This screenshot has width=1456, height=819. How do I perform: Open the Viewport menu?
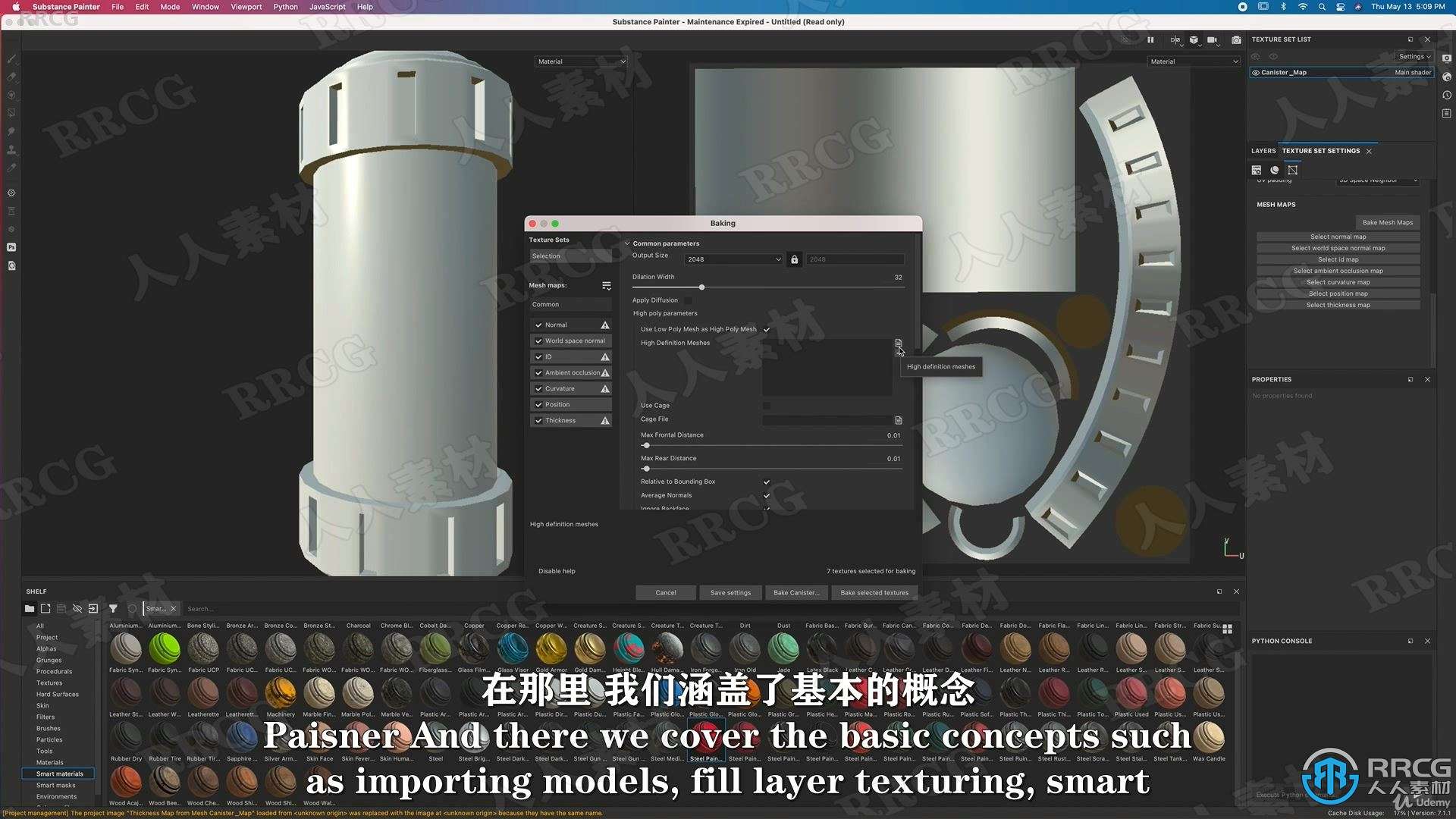(x=246, y=7)
